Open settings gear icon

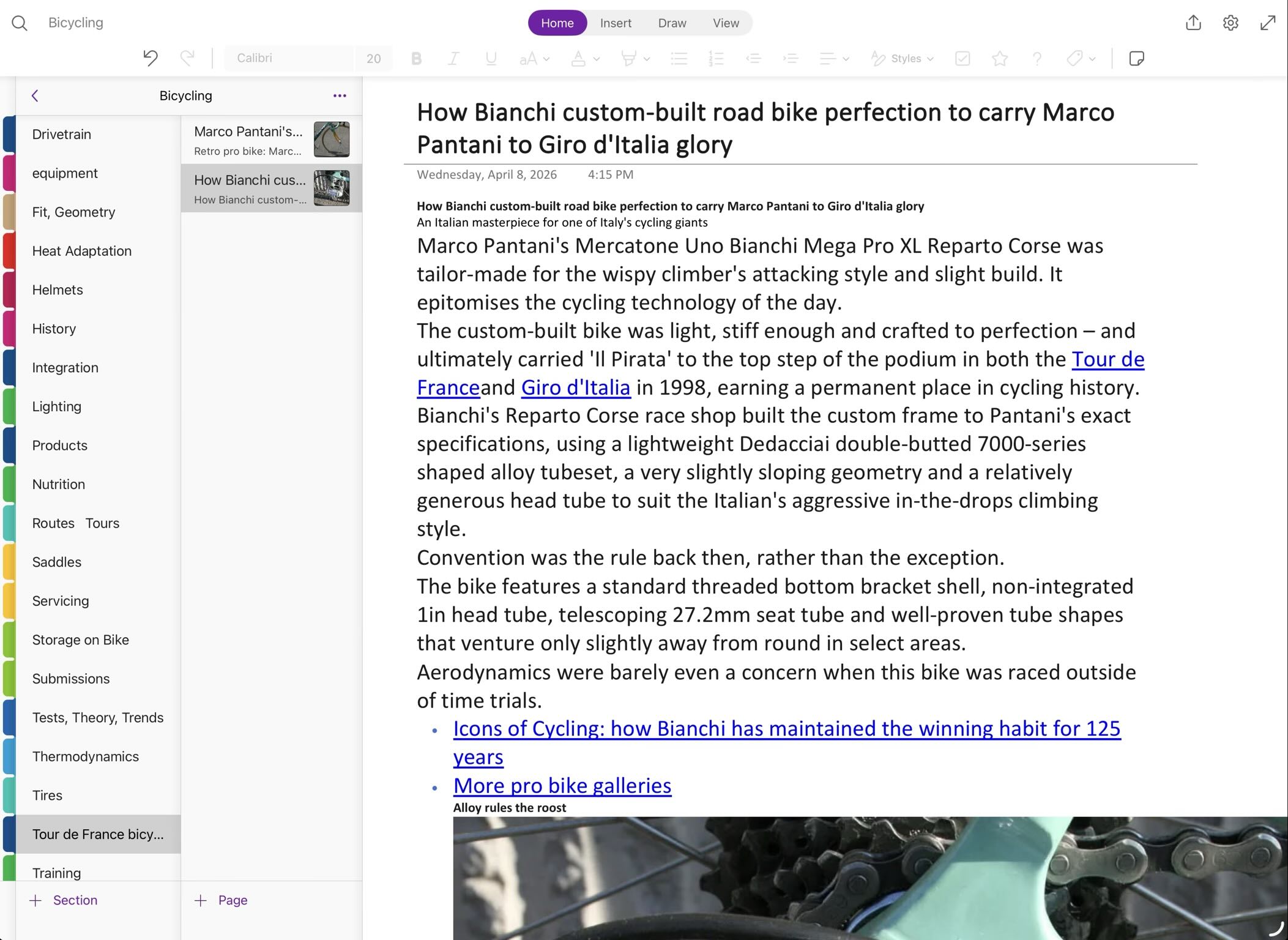pyautogui.click(x=1230, y=23)
